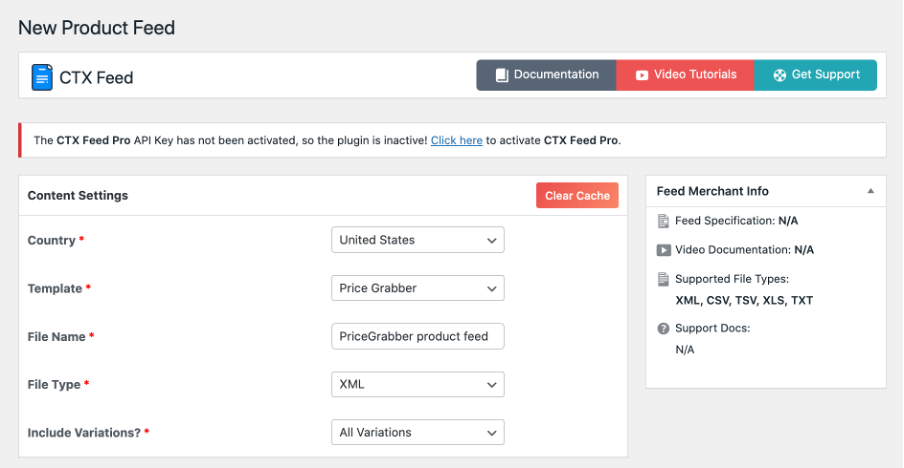
Task: Open the File Type dropdown showing XML
Action: (x=417, y=384)
